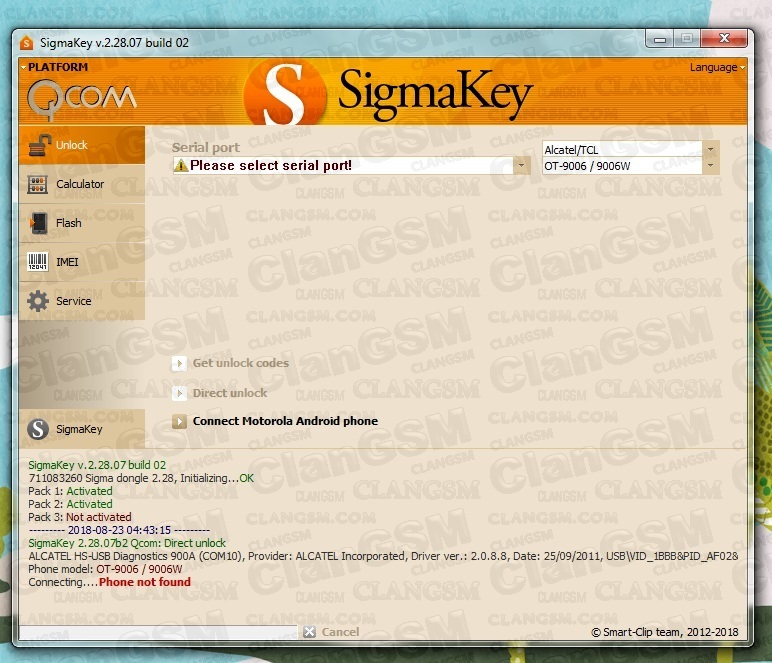The width and height of the screenshot is (772, 663).
Task: Click the 'Pack 2: Activated' log line
Action: tap(70, 504)
